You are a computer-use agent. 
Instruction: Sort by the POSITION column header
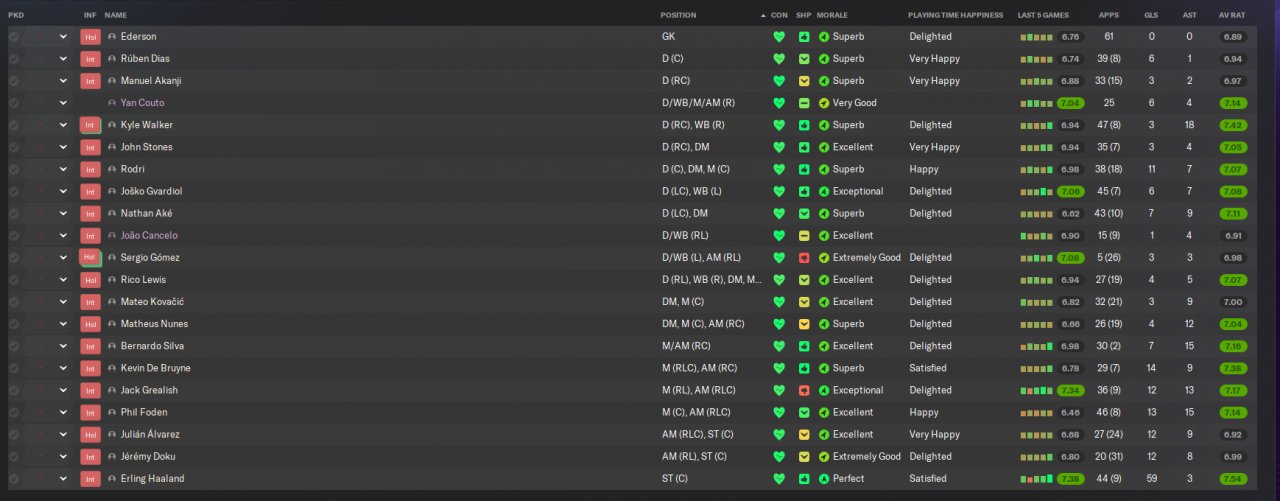coord(679,15)
